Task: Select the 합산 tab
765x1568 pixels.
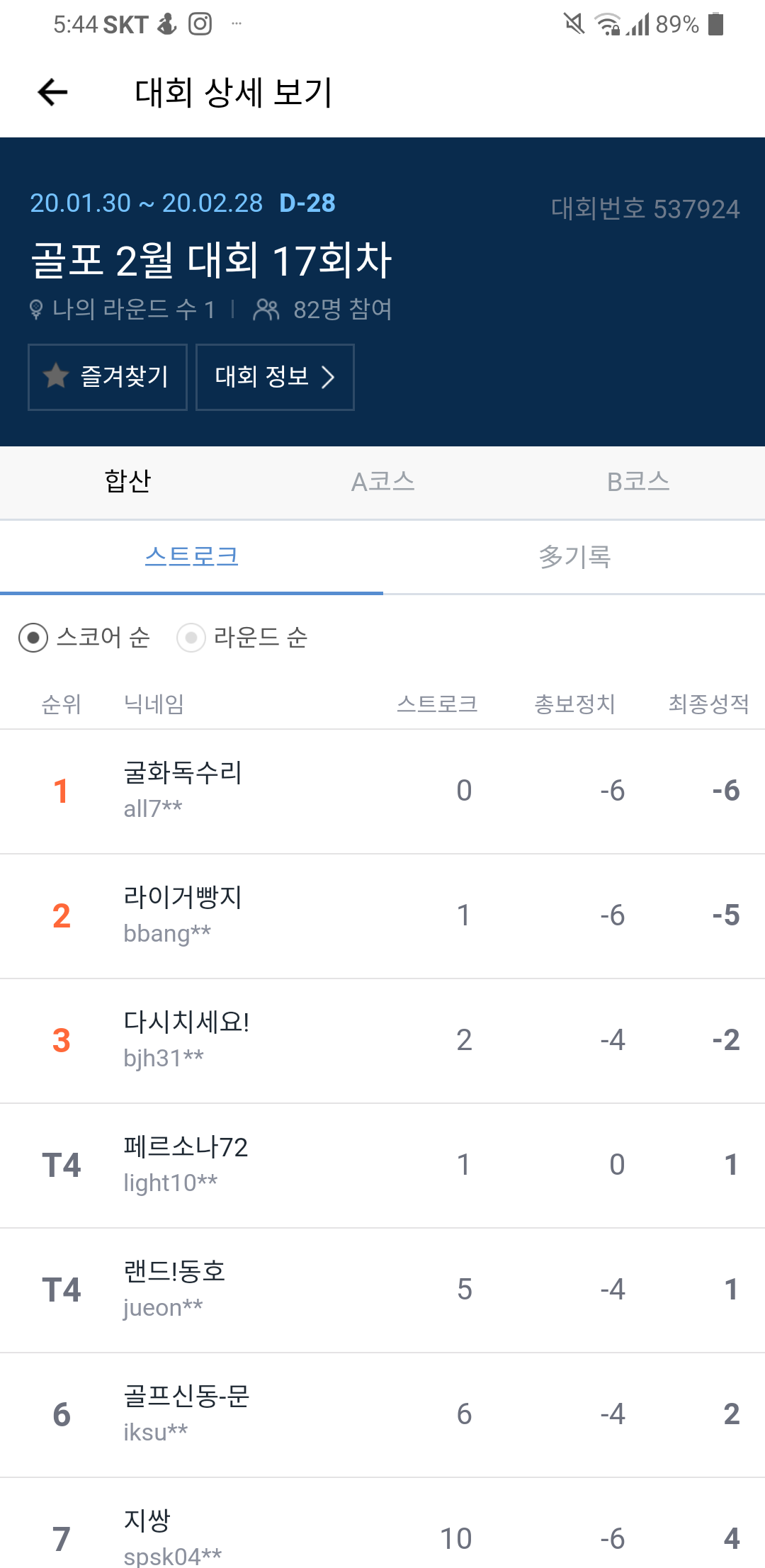Action: [127, 482]
